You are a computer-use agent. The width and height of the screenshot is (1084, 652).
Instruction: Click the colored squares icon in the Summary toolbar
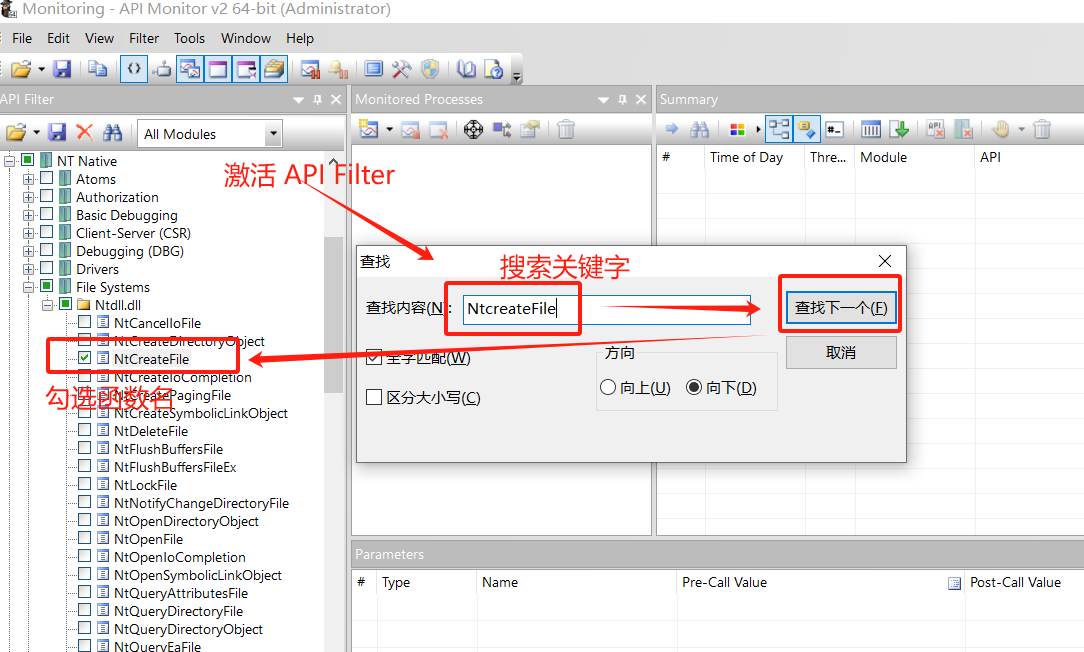[x=738, y=129]
